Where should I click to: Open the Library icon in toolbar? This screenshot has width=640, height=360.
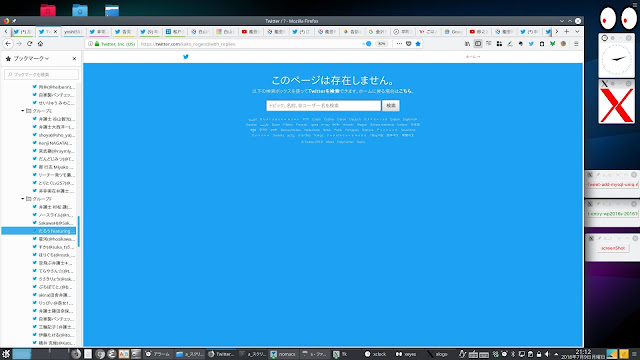467,44
